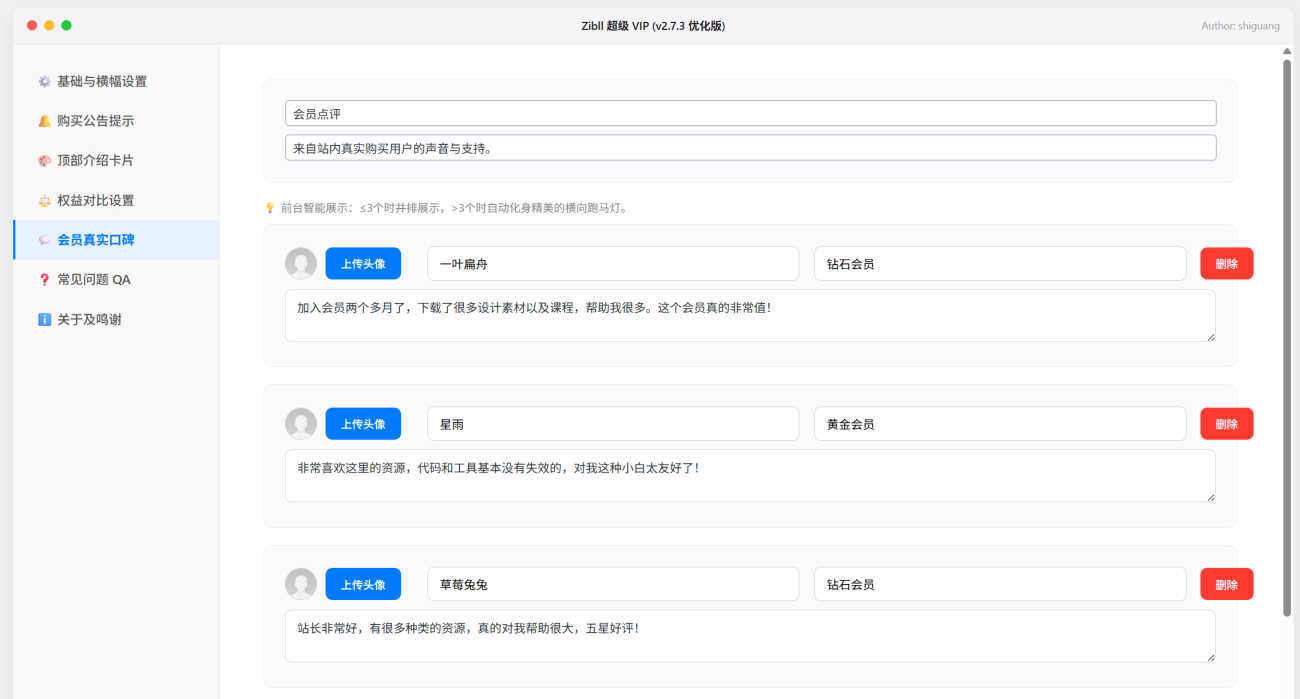Click the 黄金会员 level field
The height and width of the screenshot is (699, 1300).
point(1000,424)
